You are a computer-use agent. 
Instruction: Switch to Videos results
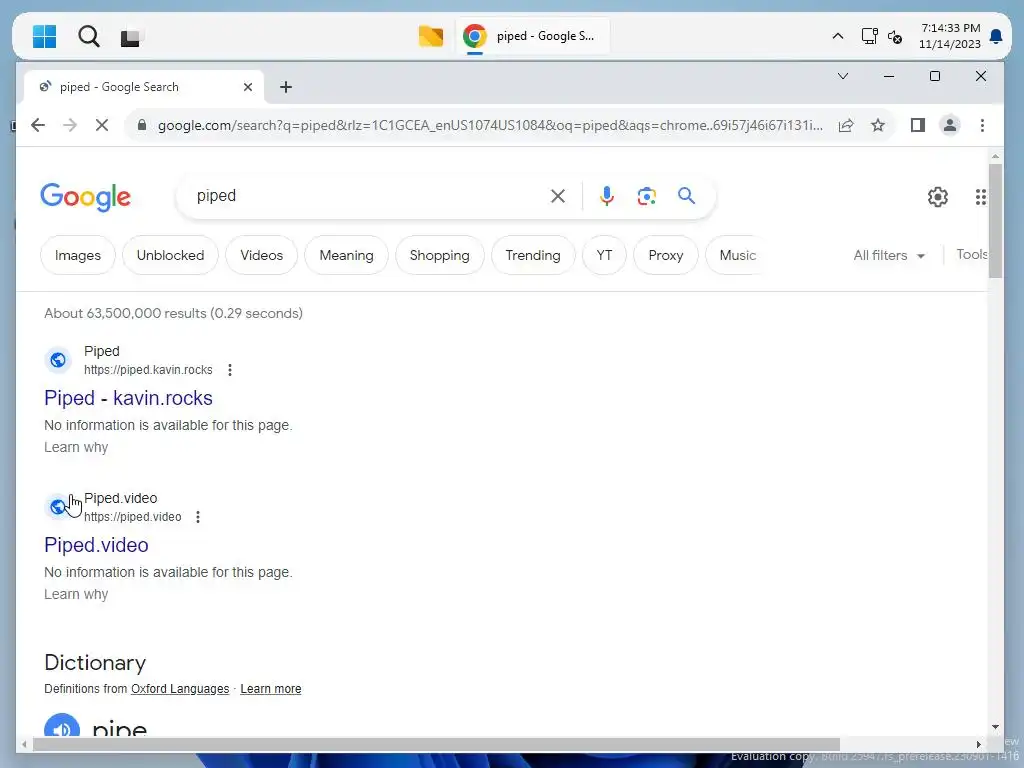(261, 255)
